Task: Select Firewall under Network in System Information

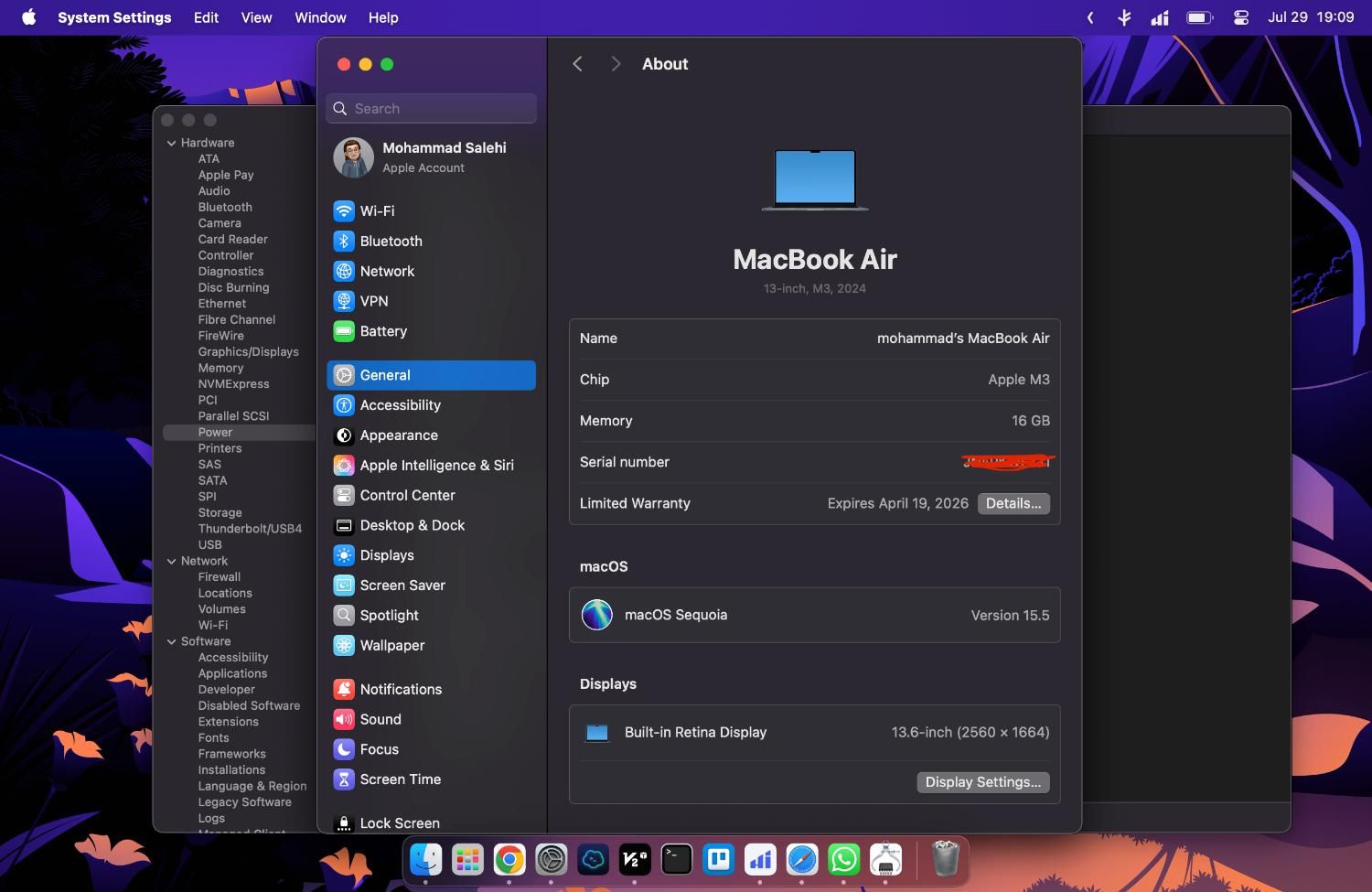Action: (220, 577)
